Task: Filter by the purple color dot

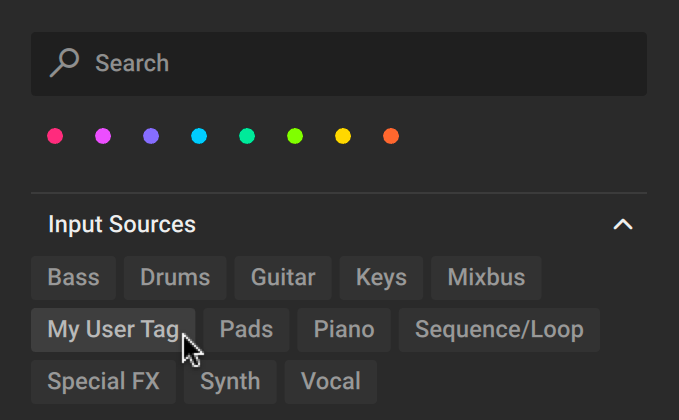Action: pos(151,136)
